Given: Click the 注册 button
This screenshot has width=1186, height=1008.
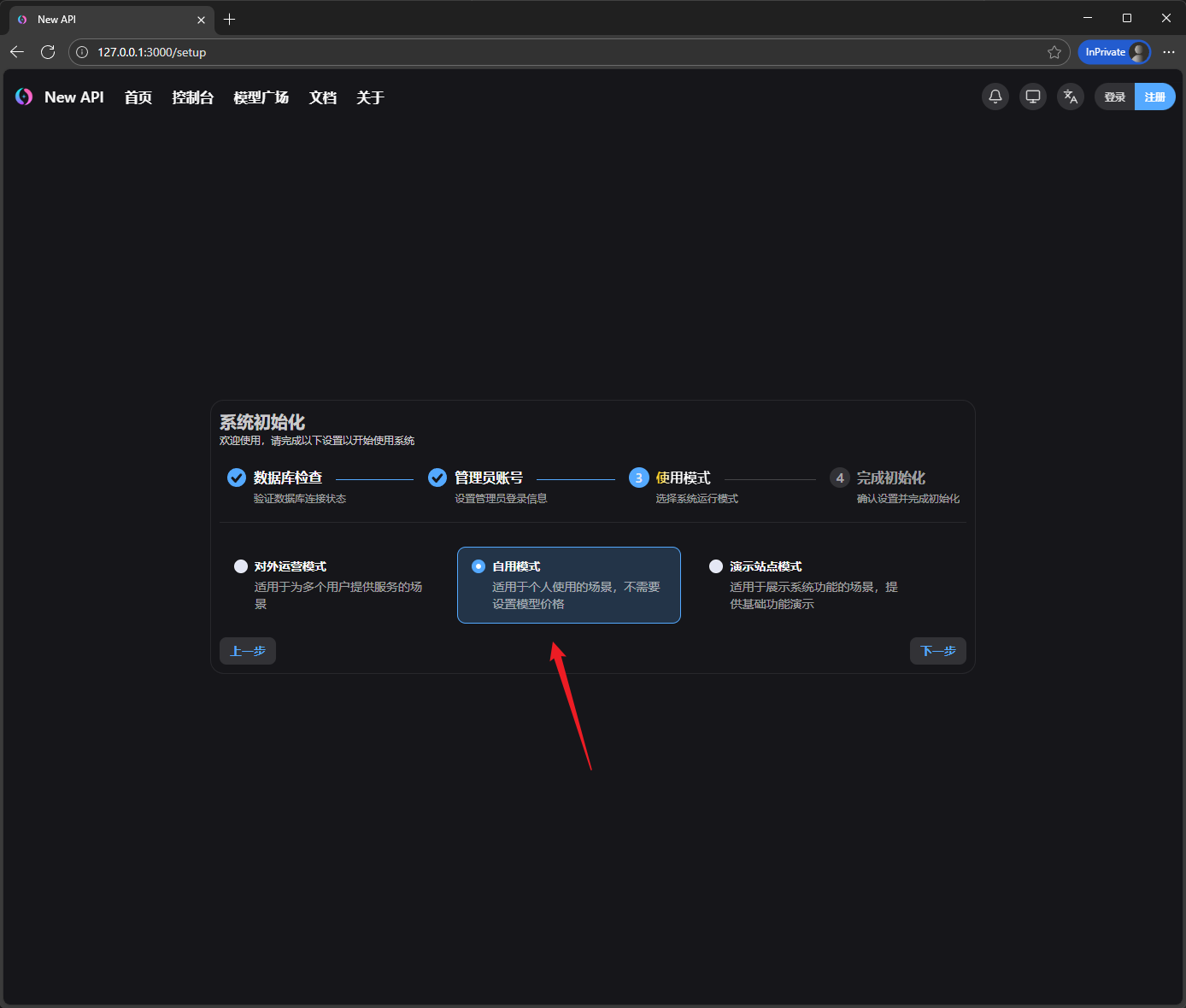Looking at the screenshot, I should coord(1154,97).
